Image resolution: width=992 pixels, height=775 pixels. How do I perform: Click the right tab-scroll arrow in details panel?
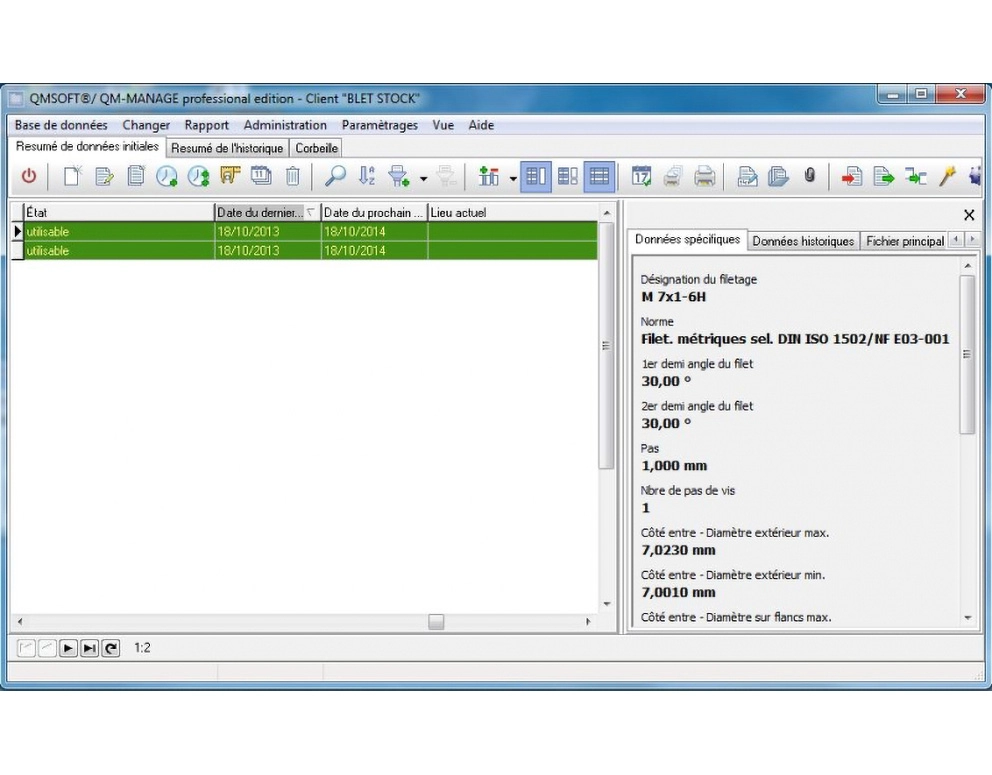[x=972, y=239]
